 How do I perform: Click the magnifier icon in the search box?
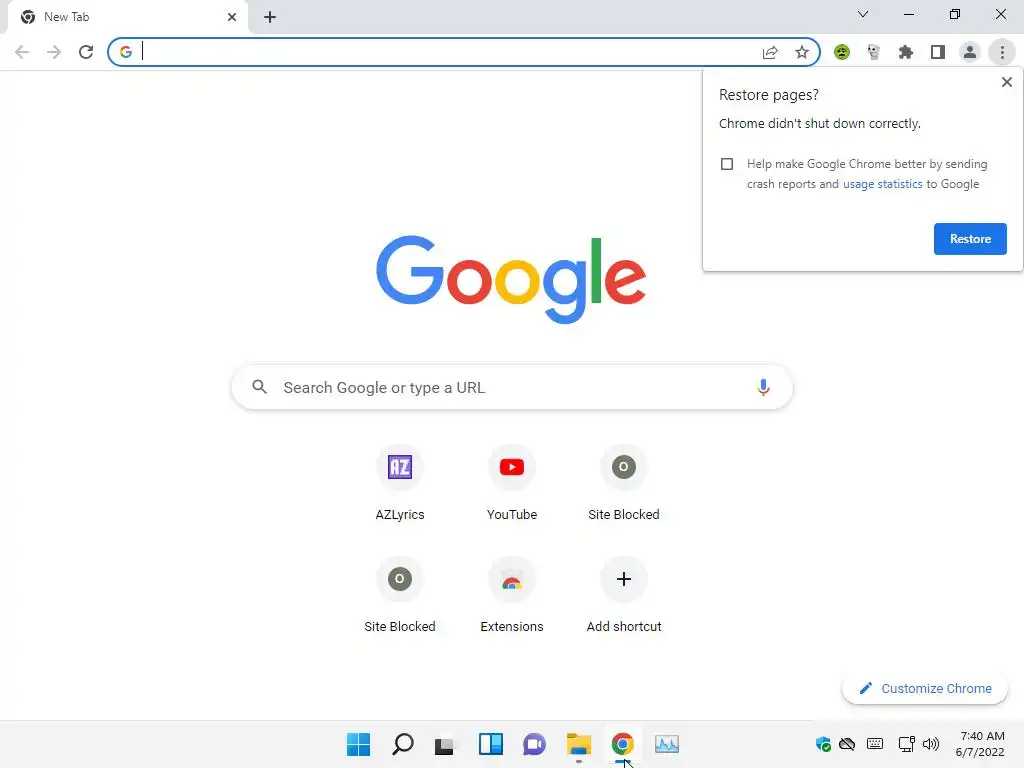coord(259,387)
